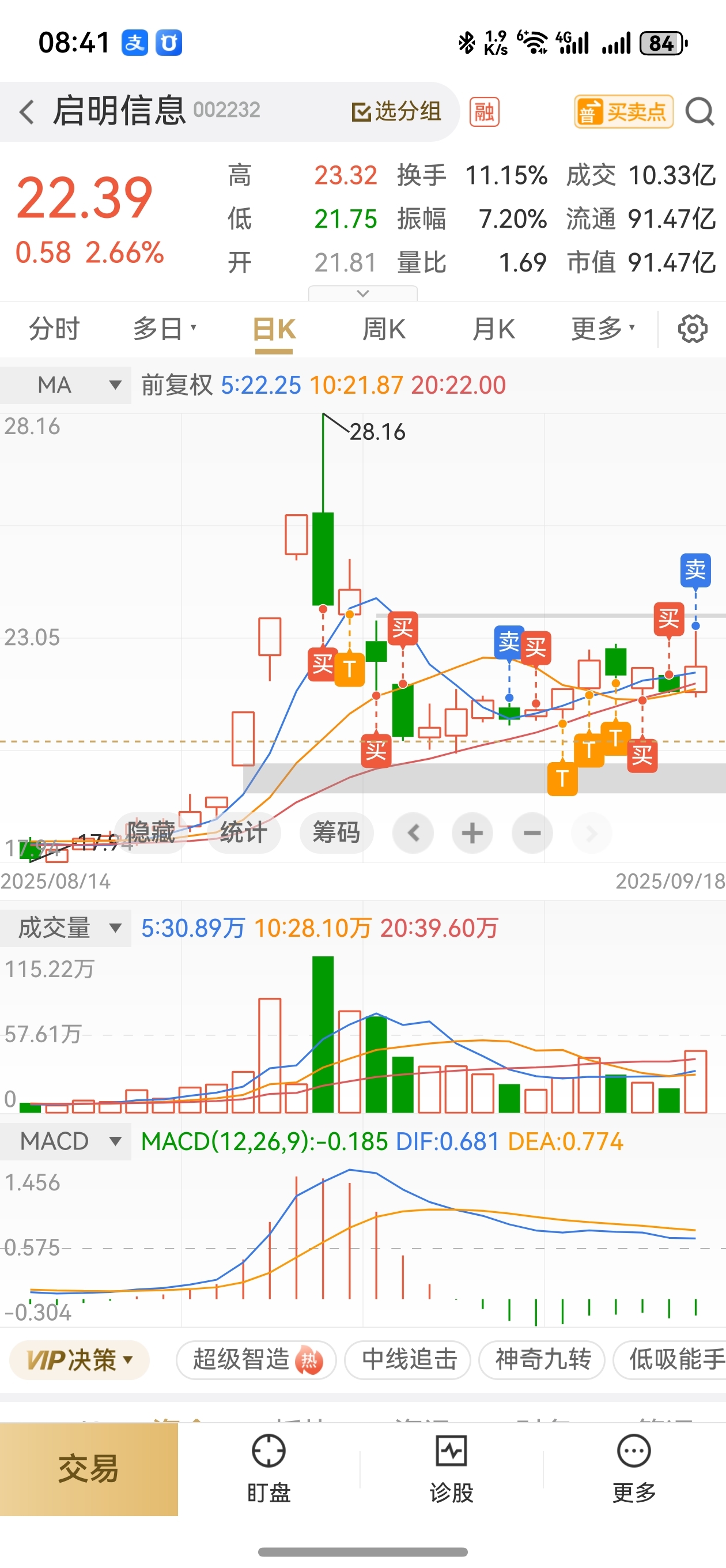Viewport: 726px width, 1568px height.
Task: Tap start date 2025/08/14 label
Action: pyautogui.click(x=55, y=881)
